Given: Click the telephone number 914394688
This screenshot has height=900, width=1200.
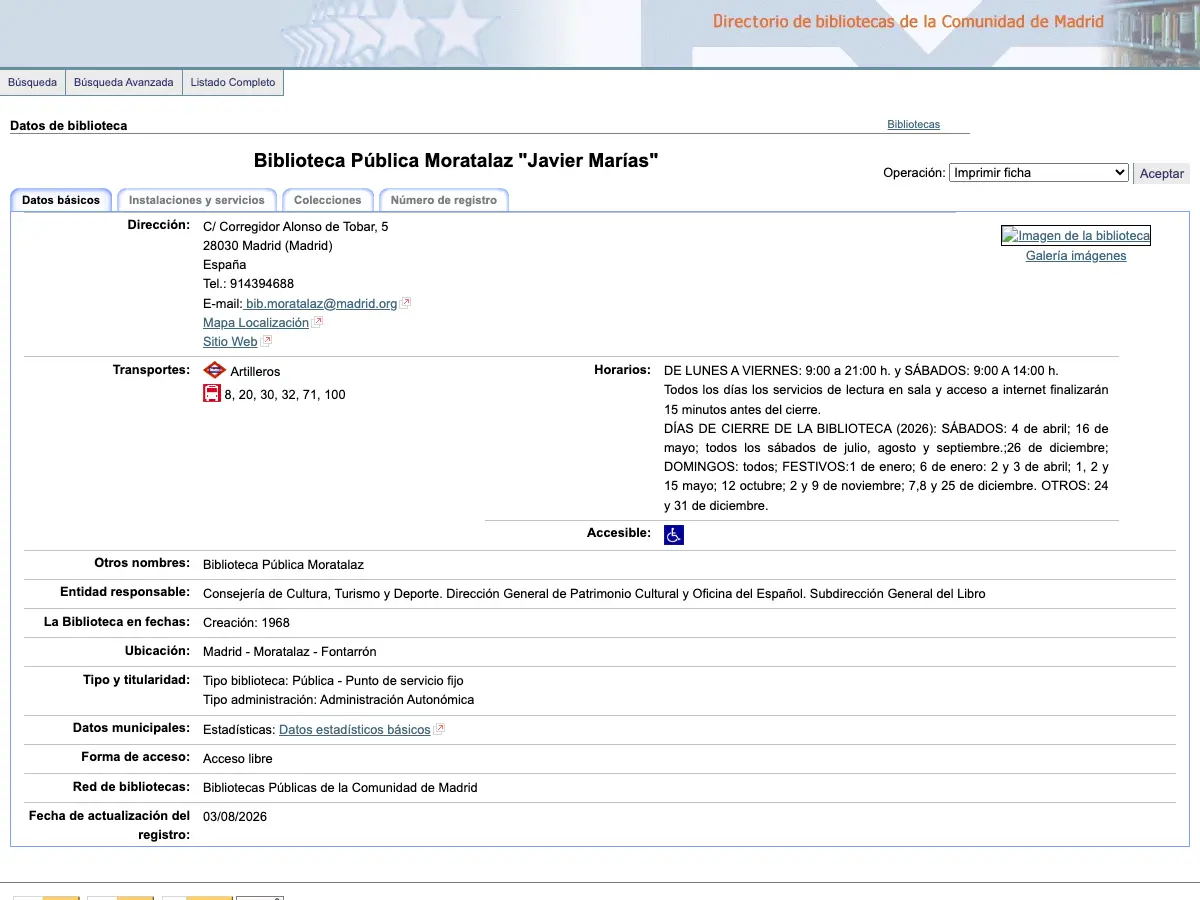Looking at the screenshot, I should point(262,284).
